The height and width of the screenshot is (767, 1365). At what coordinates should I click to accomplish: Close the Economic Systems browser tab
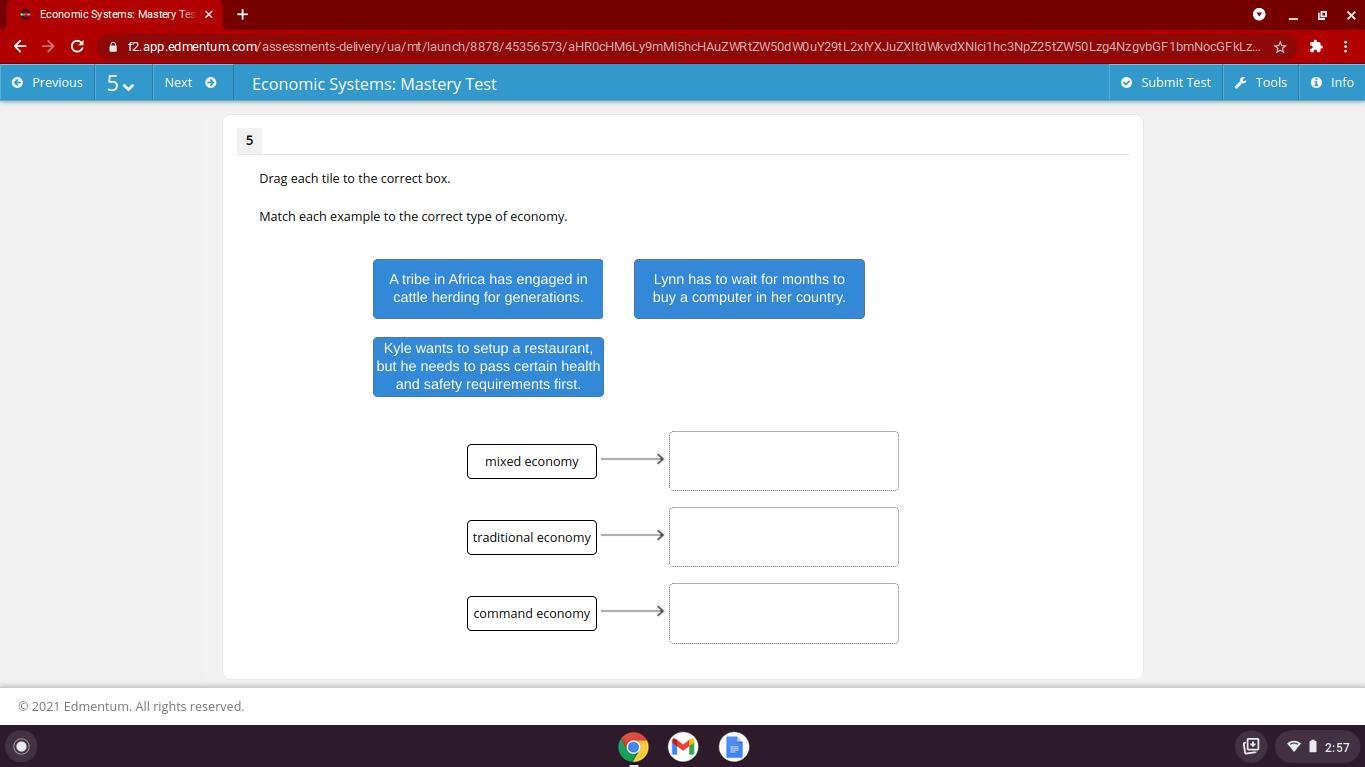[208, 14]
